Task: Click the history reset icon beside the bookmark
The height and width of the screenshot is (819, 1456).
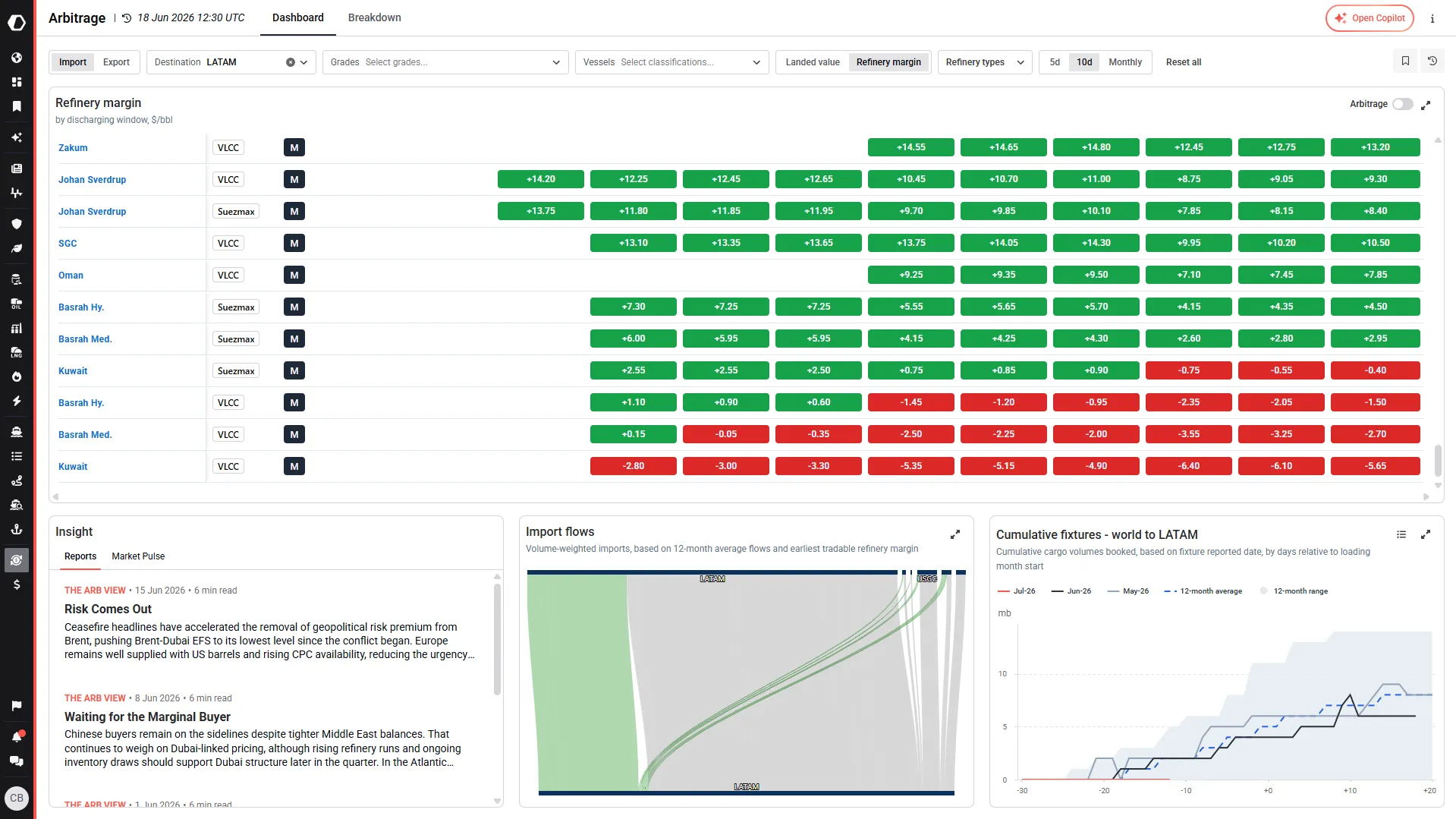Action: point(1432,61)
